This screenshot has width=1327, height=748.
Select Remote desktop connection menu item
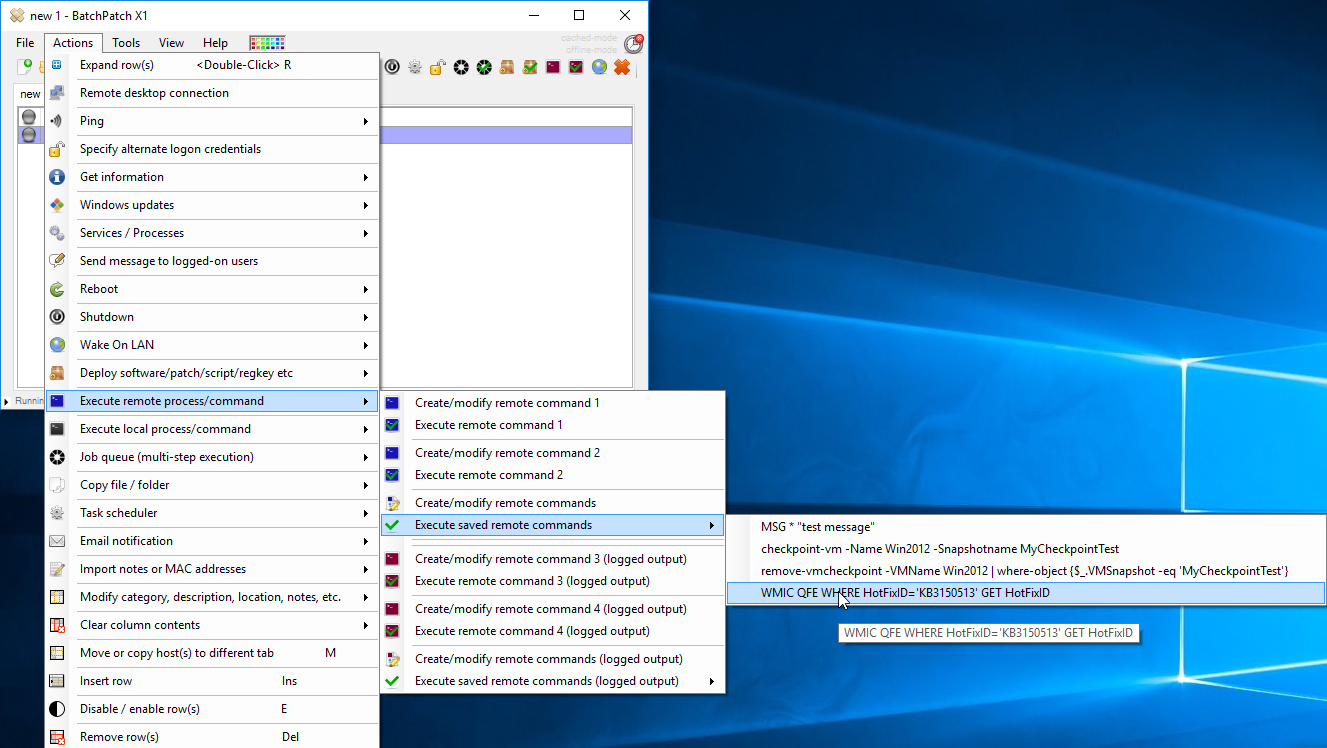click(154, 93)
